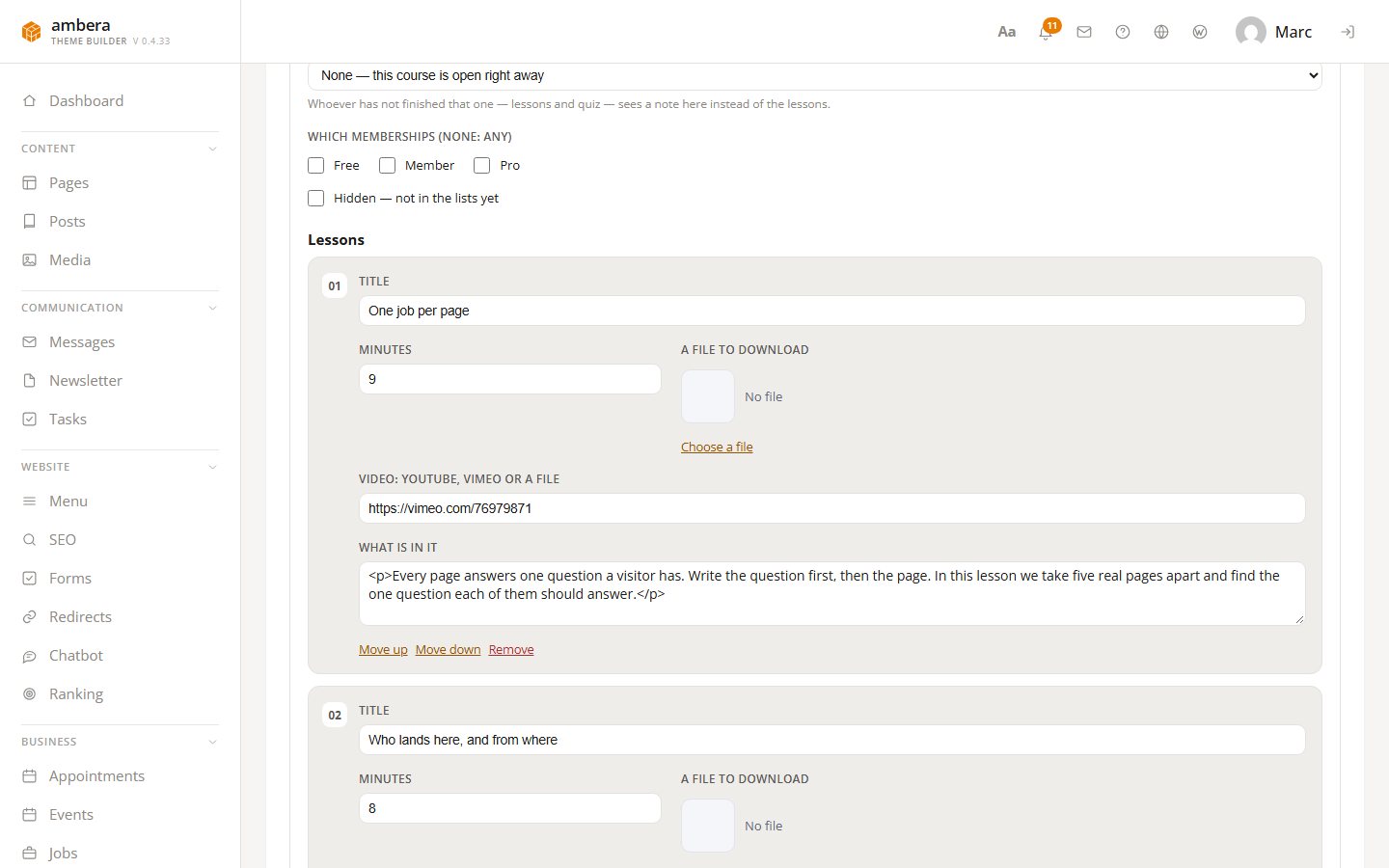Click the Media image icon
This screenshot has width=1389, height=868.
click(29, 259)
